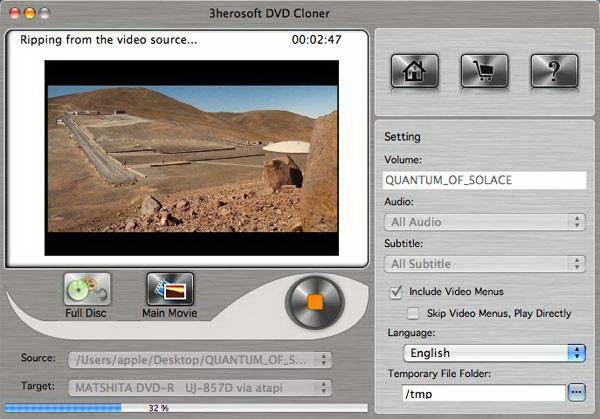Open help with the question mark button
Screen dimensions: 600x419
pos(554,71)
